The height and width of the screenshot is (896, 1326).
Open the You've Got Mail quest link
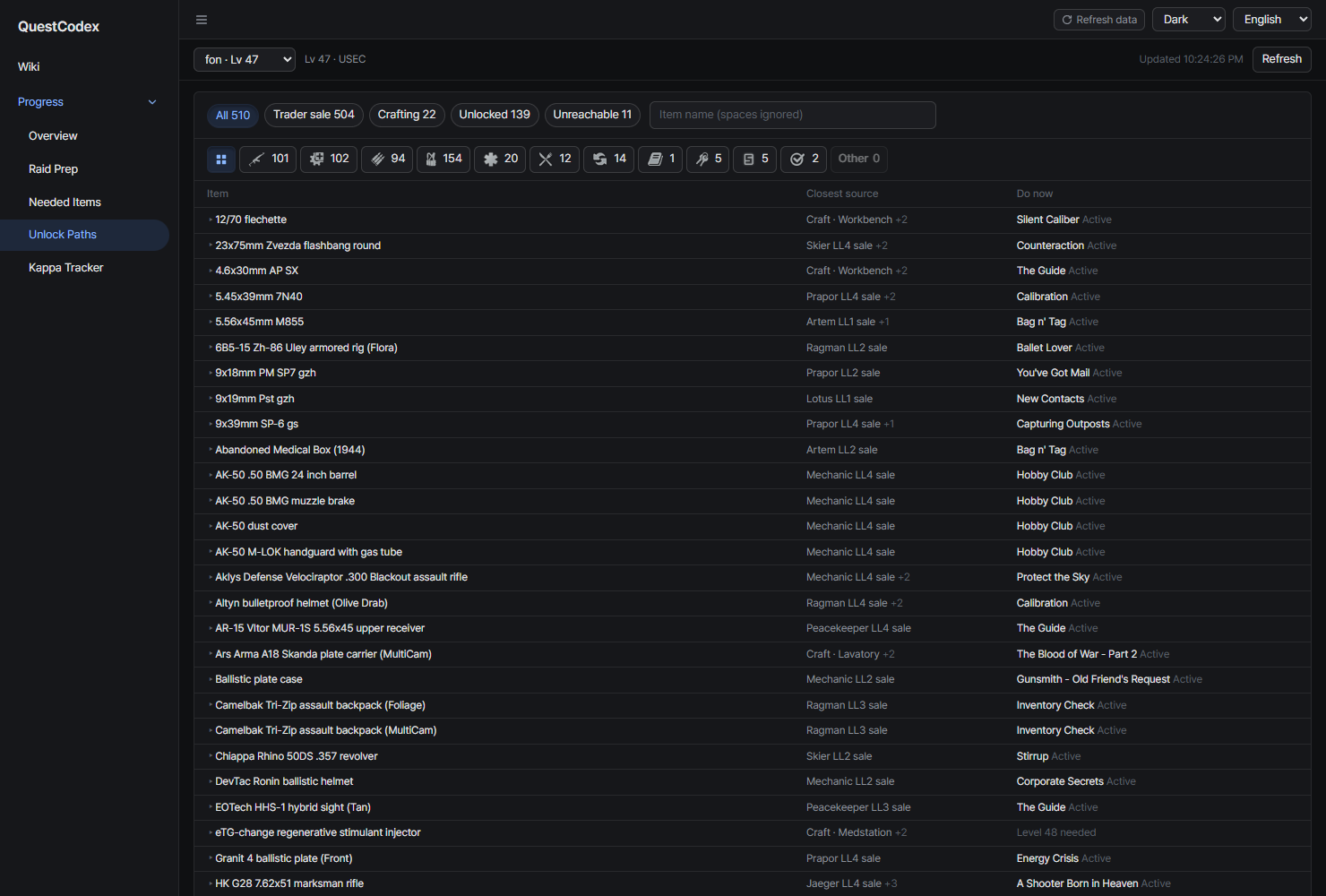pyautogui.click(x=1053, y=373)
